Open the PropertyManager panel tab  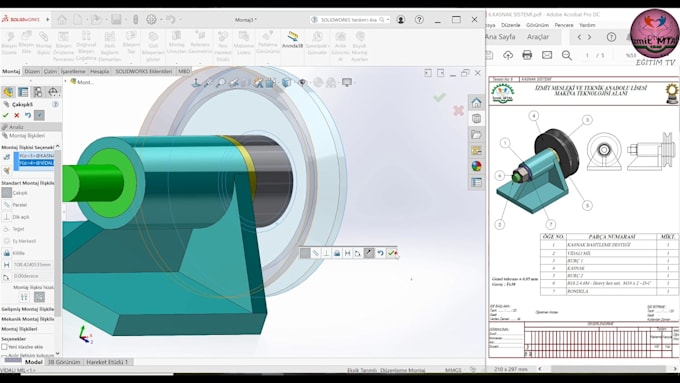pos(23,92)
